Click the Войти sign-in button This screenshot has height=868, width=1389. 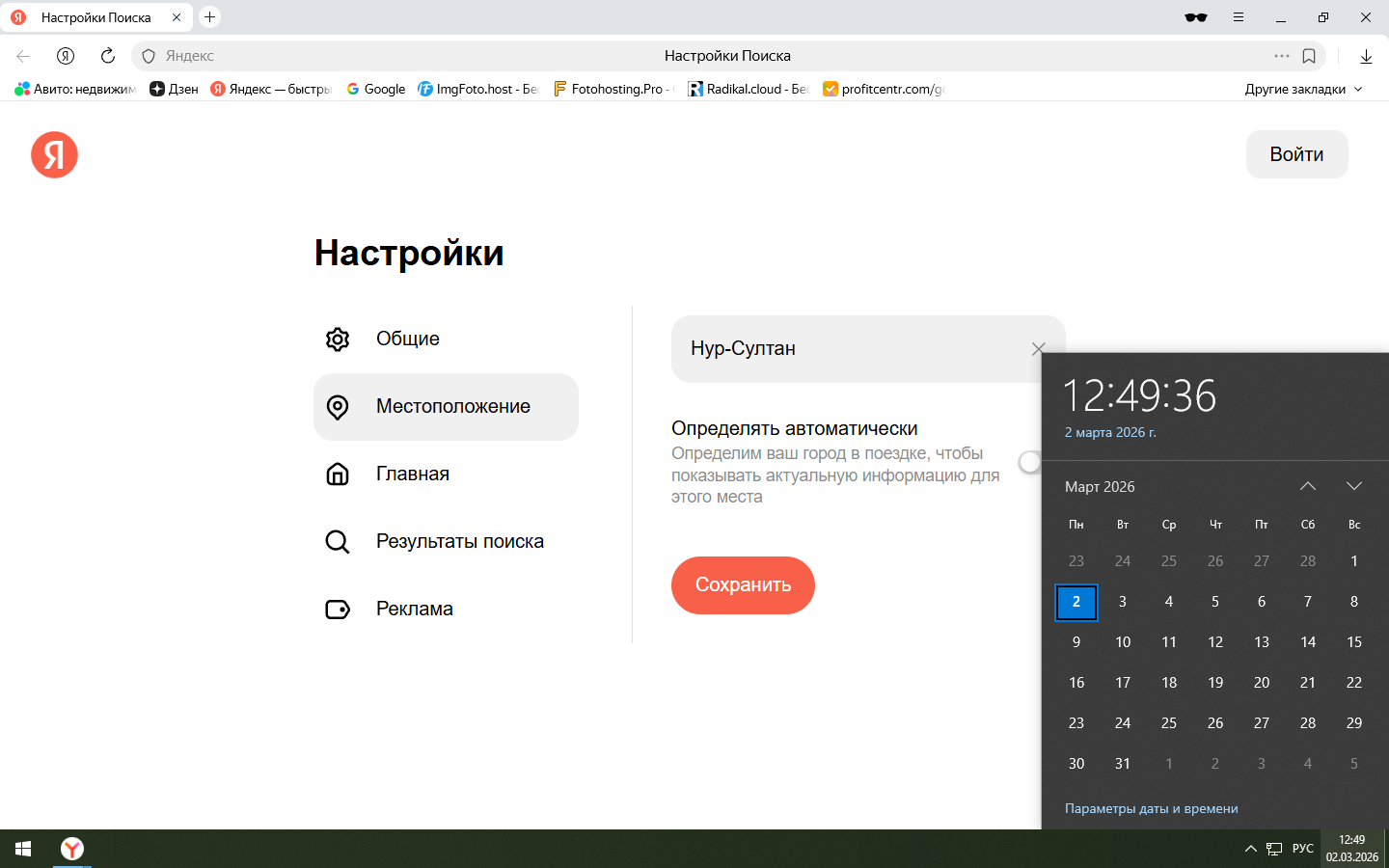[1296, 154]
